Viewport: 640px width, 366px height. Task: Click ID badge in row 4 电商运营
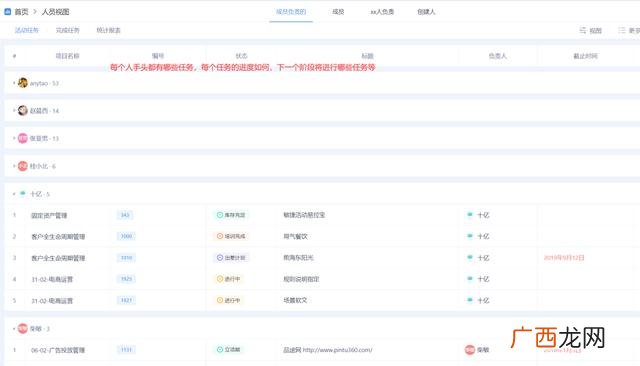[126, 279]
